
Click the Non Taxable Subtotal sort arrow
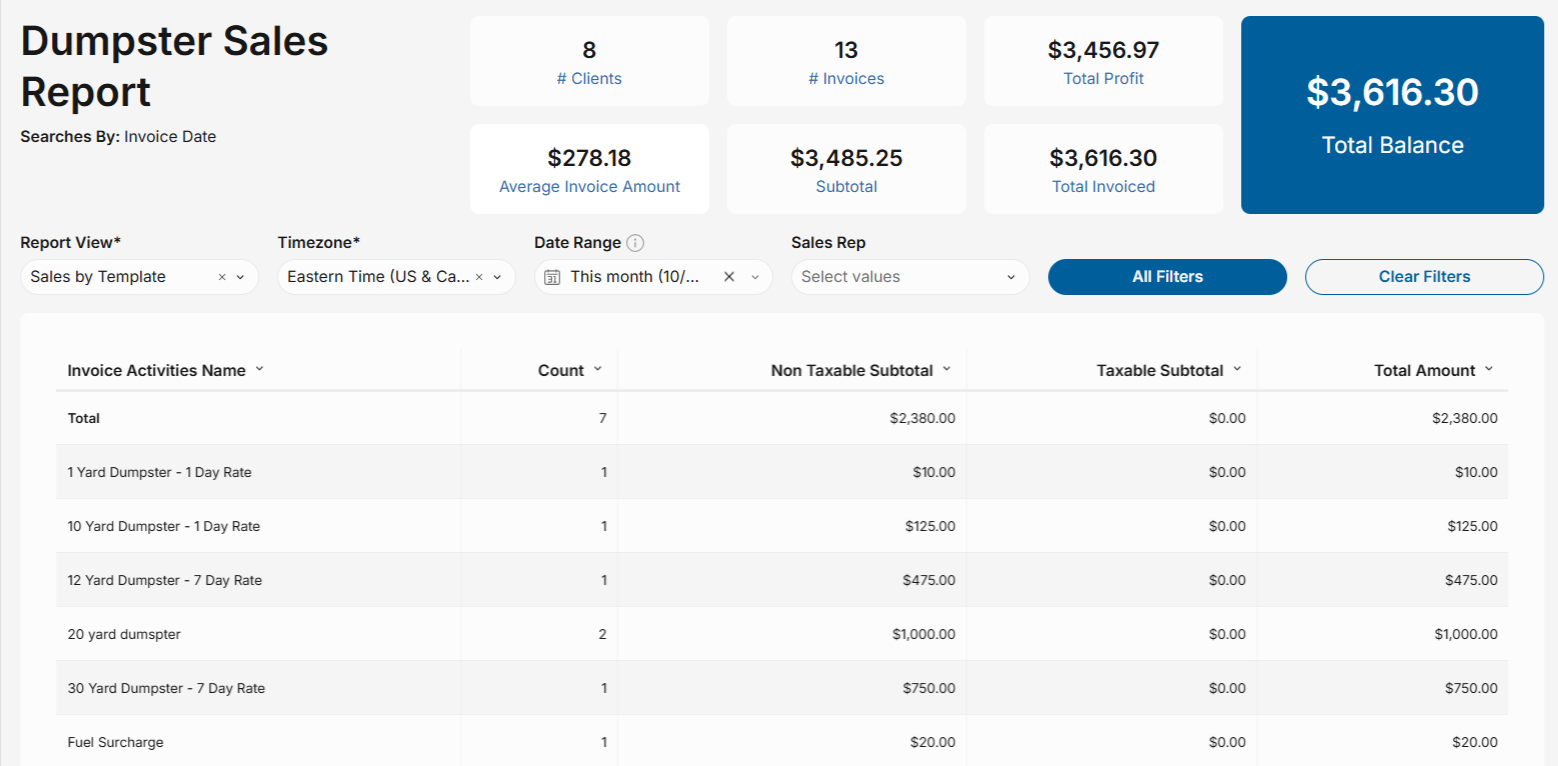pos(947,369)
